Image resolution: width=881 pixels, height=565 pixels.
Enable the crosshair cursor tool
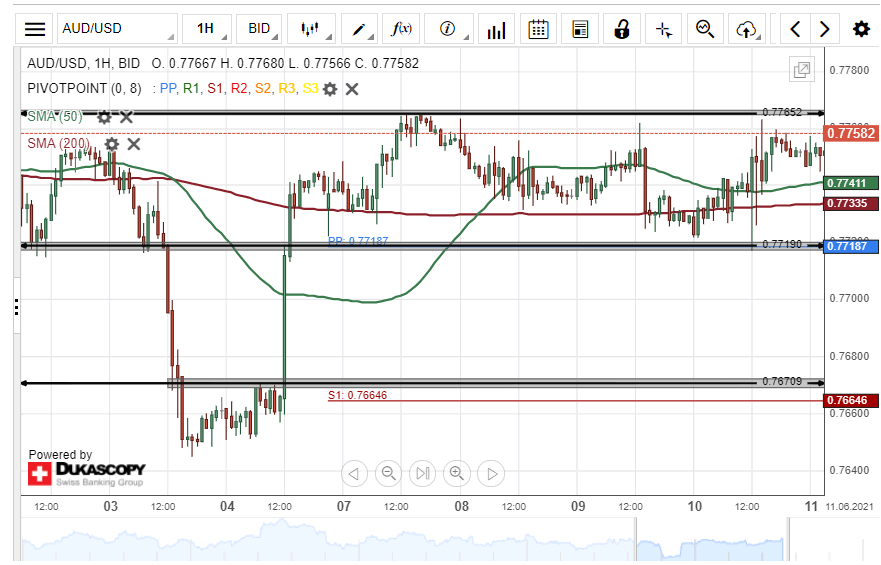tap(664, 29)
